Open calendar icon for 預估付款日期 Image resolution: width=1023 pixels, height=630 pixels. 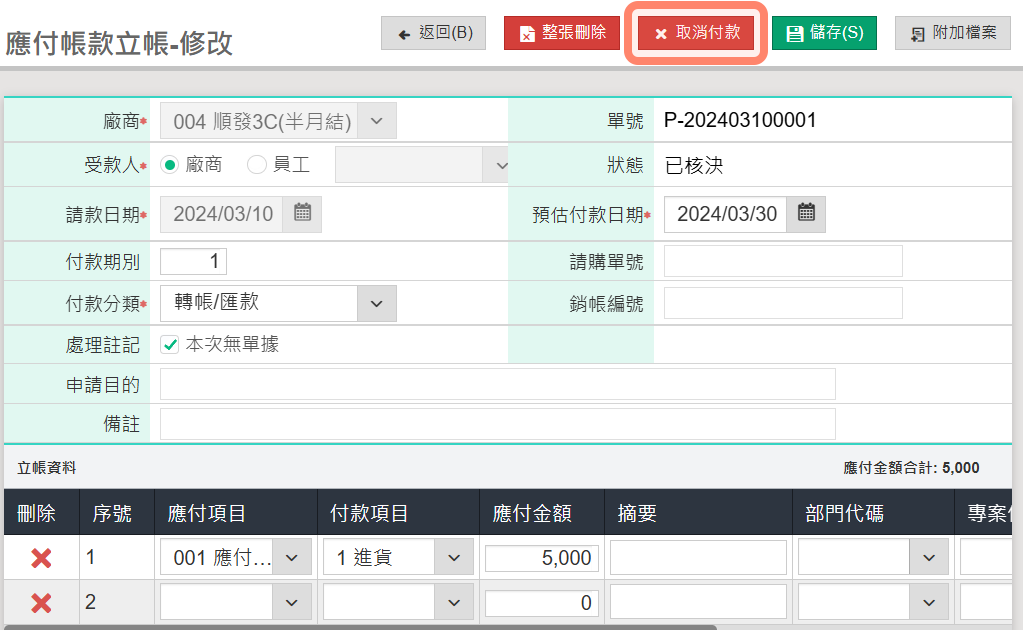point(806,214)
